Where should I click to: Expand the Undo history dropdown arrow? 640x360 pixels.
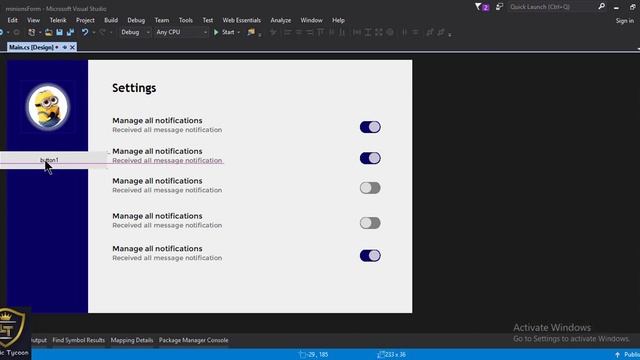point(94,32)
